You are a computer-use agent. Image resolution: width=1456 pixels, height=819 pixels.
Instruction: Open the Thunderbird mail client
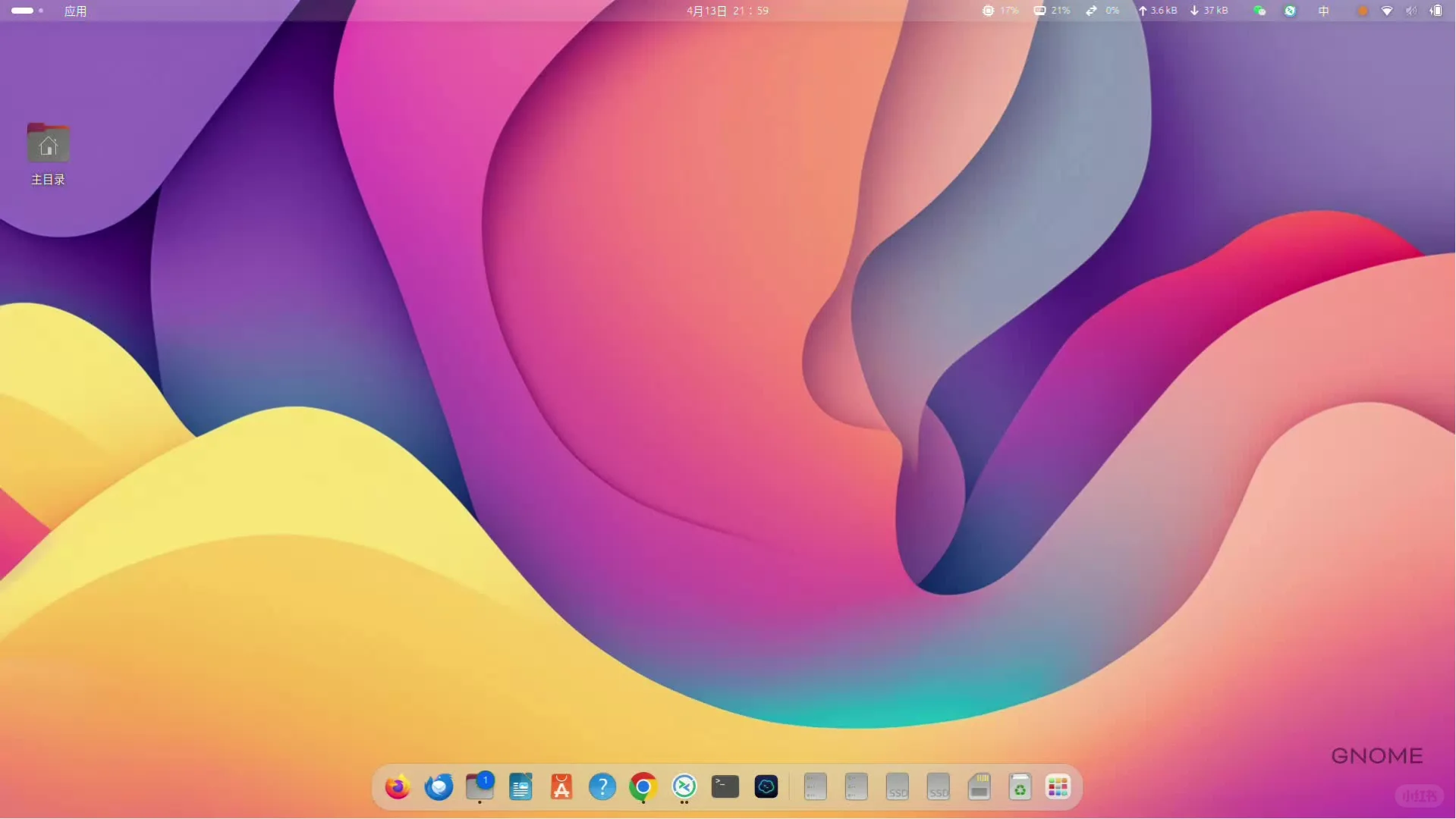438,787
